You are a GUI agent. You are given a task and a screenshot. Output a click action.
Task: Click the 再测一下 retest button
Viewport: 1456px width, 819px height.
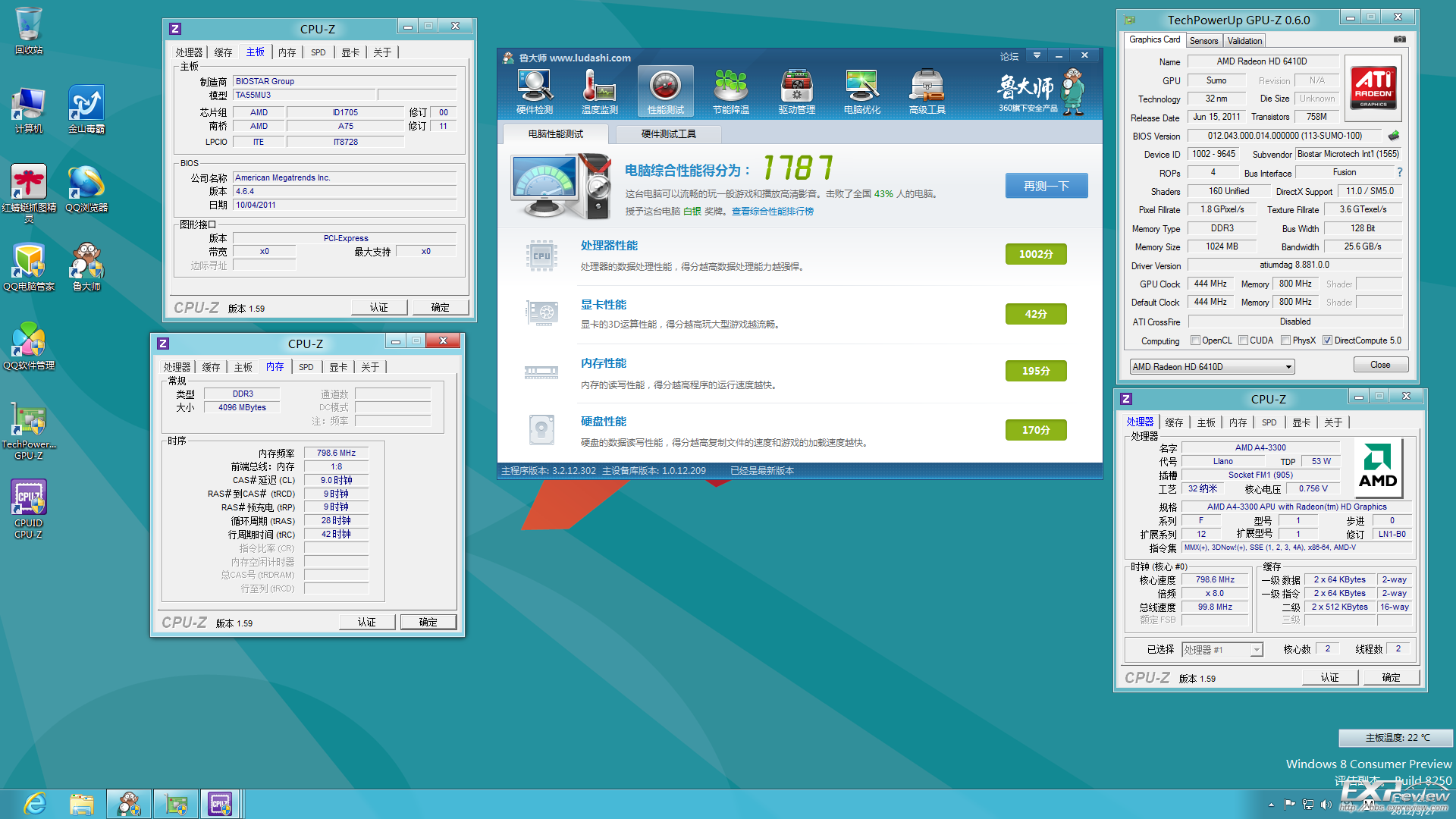1046,186
